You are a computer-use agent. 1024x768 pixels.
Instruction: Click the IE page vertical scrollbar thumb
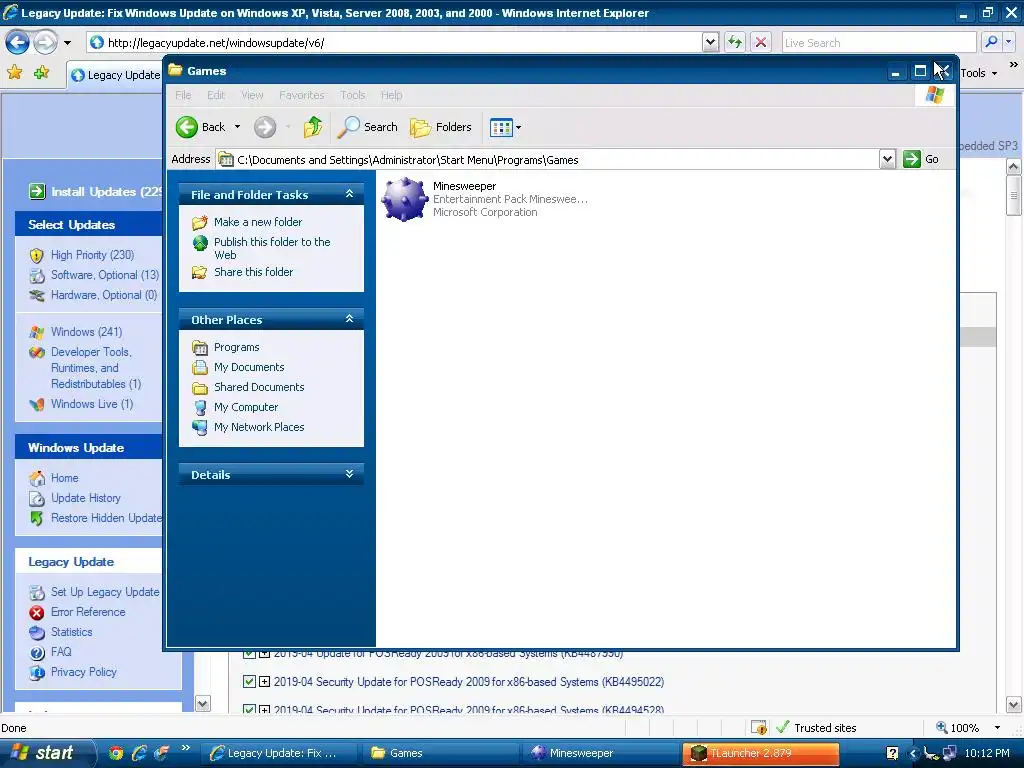1014,195
